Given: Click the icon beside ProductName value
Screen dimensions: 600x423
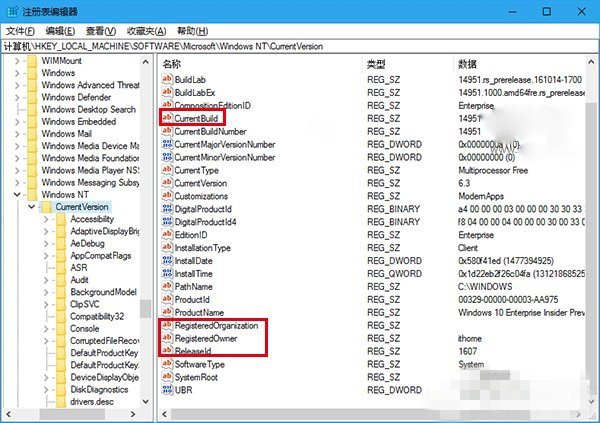Looking at the screenshot, I should pos(166,313).
